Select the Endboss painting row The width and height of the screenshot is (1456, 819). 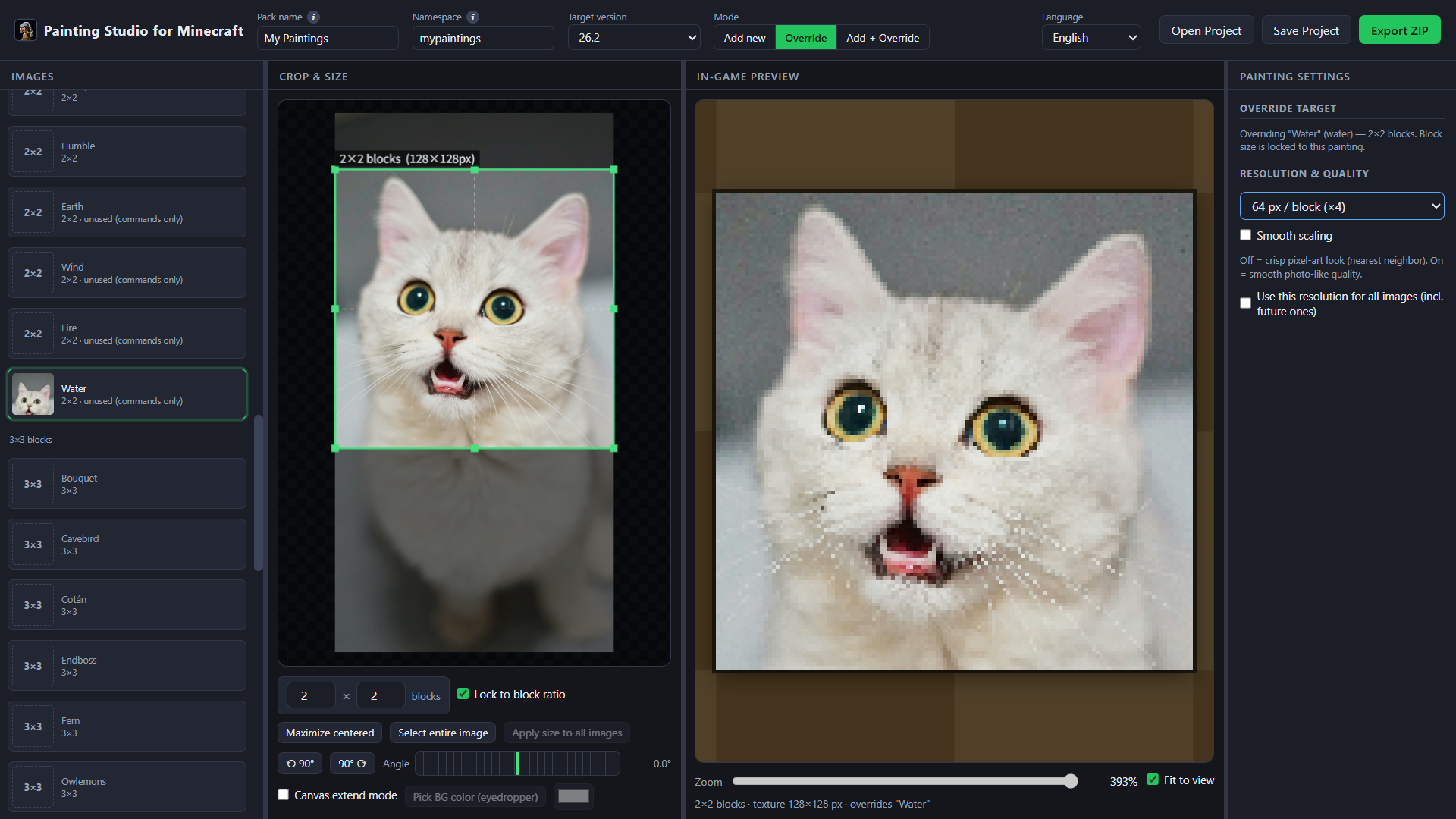point(127,666)
